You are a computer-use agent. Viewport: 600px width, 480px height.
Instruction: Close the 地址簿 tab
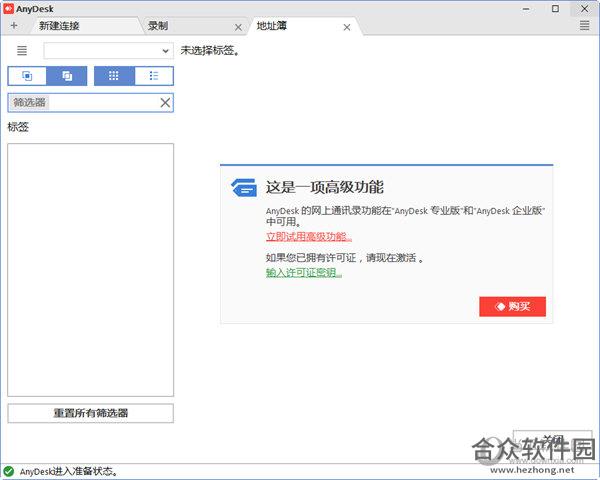pos(347,27)
